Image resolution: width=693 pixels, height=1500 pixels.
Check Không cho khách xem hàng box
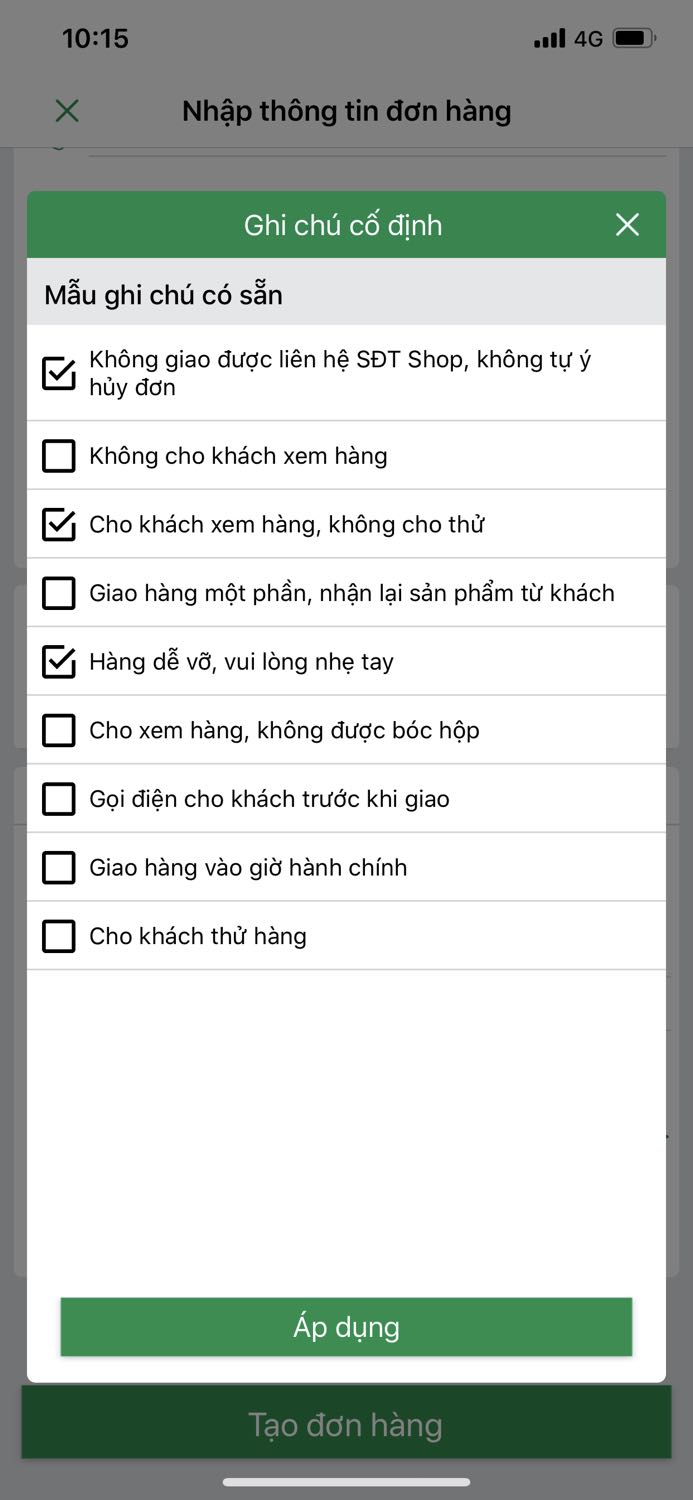pos(59,456)
